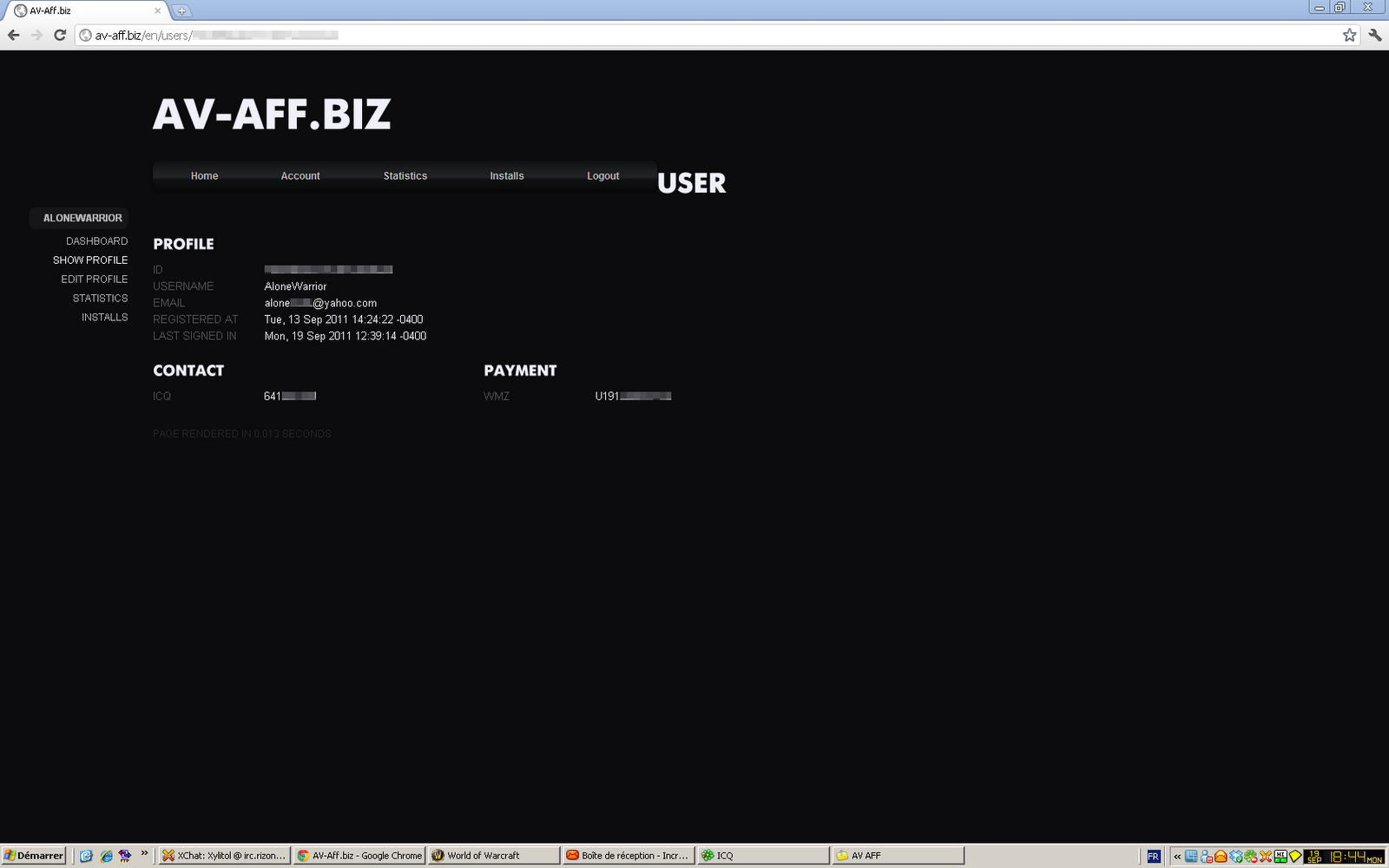This screenshot has height=868, width=1389.
Task: Expand the quick launch overflow chevron
Action: coord(145,853)
